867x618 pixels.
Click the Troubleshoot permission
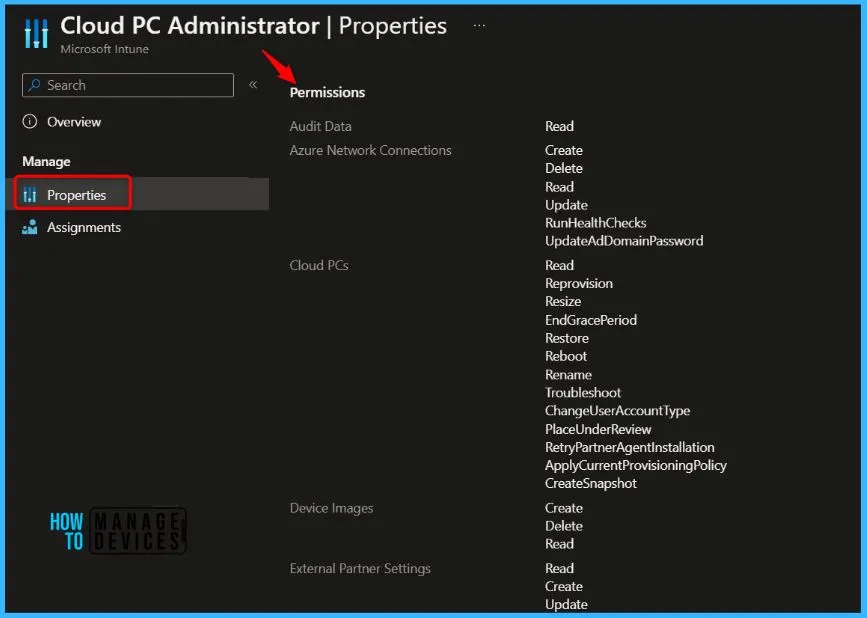pyautogui.click(x=583, y=392)
